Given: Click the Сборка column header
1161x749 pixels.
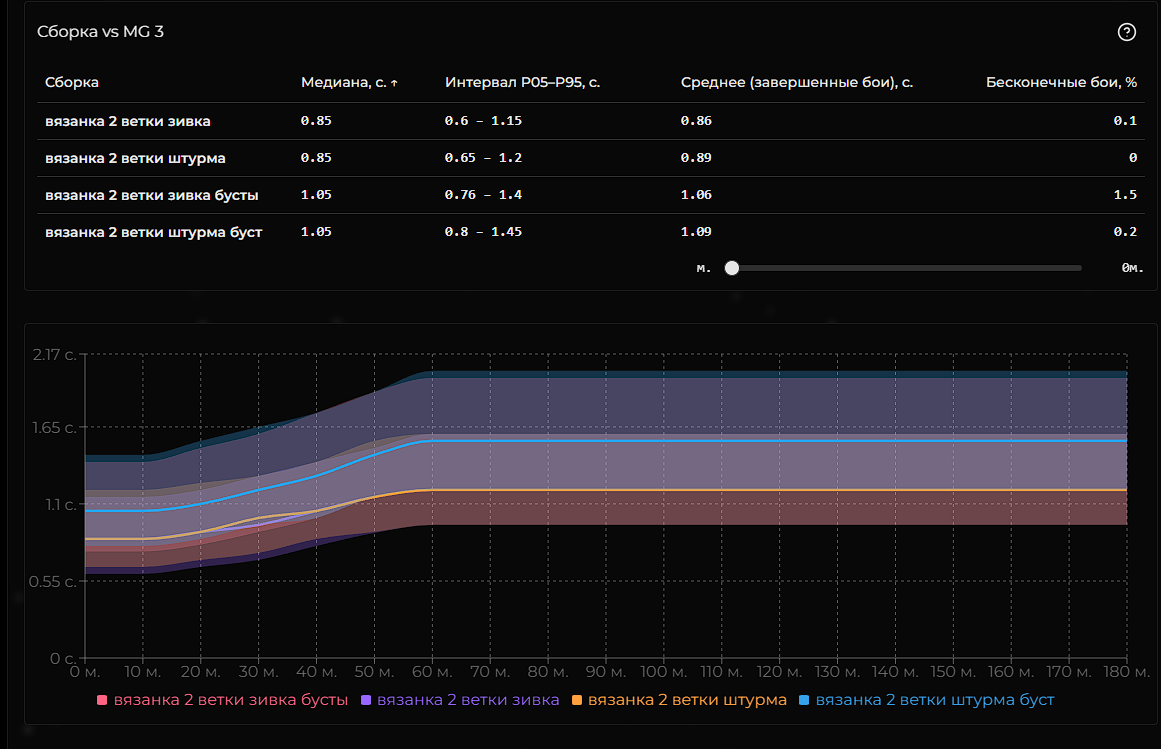Looking at the screenshot, I should pyautogui.click(x=72, y=83).
